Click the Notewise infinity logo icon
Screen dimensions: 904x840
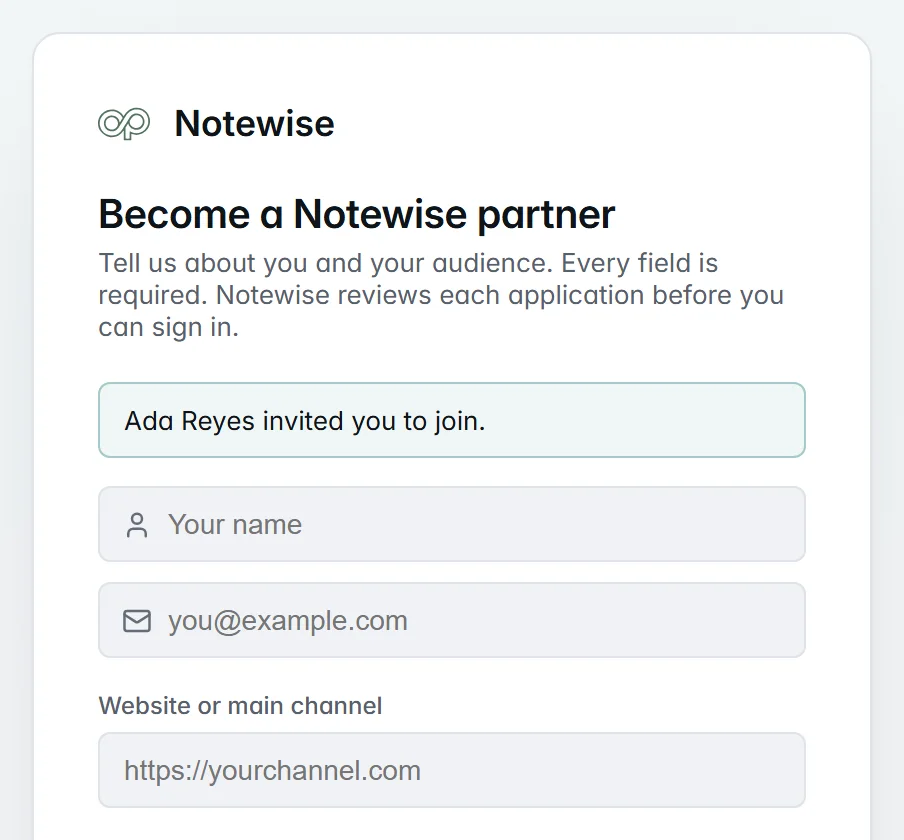(124, 123)
